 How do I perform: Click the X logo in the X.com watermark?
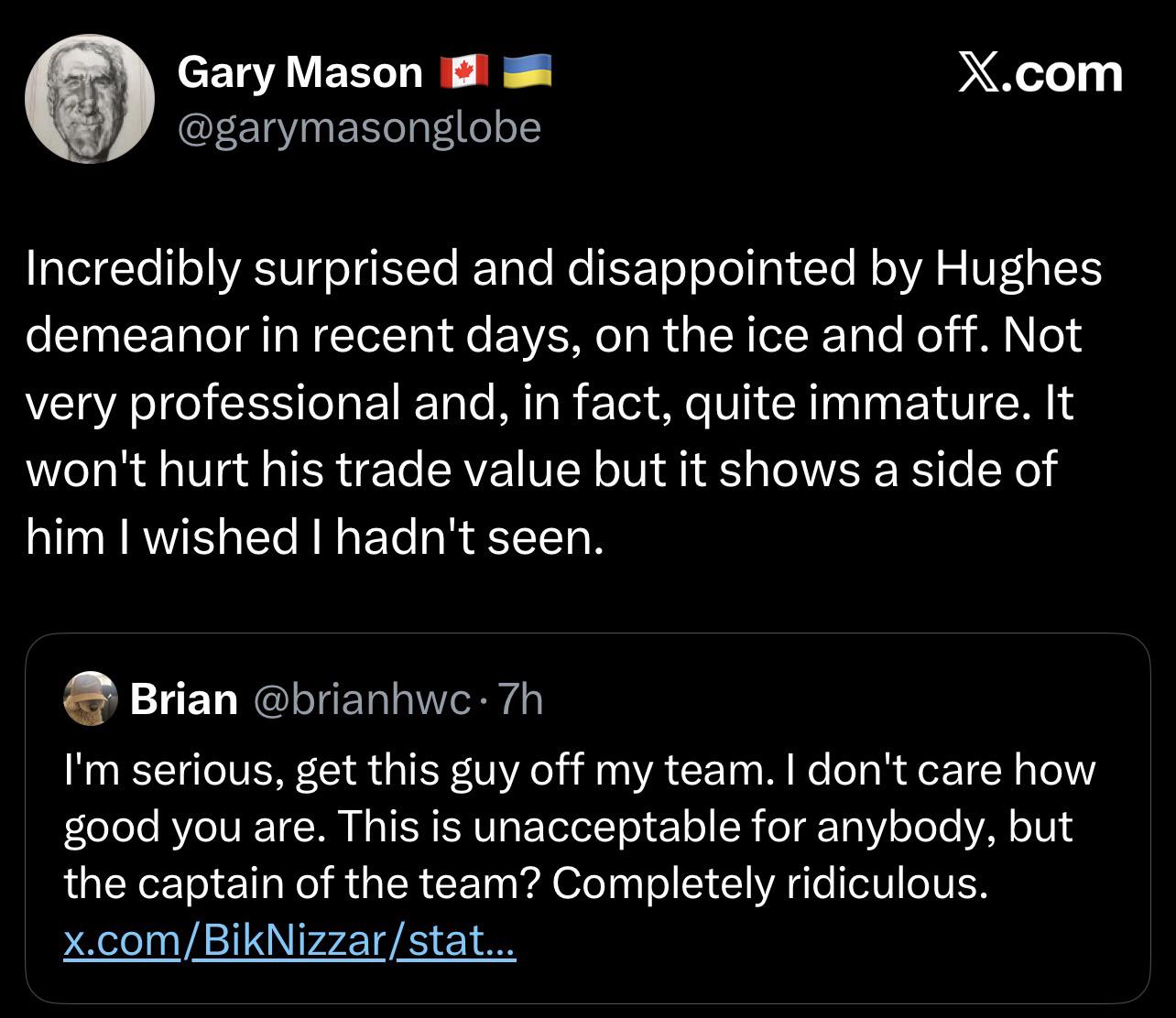click(979, 73)
